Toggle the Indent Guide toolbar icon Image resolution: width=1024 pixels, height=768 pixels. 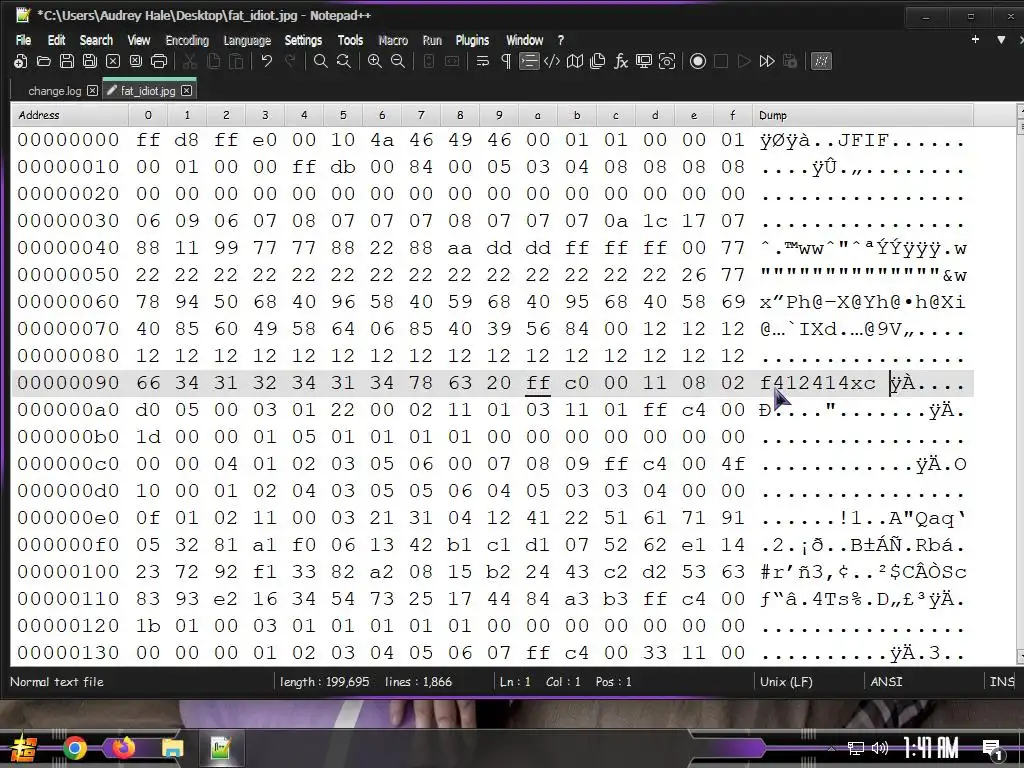tap(528, 61)
